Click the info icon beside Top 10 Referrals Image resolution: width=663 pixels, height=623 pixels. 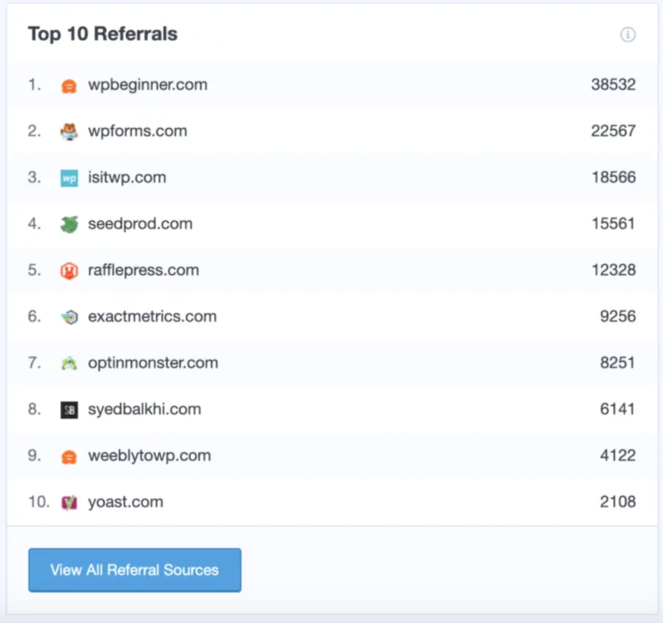pos(628,35)
